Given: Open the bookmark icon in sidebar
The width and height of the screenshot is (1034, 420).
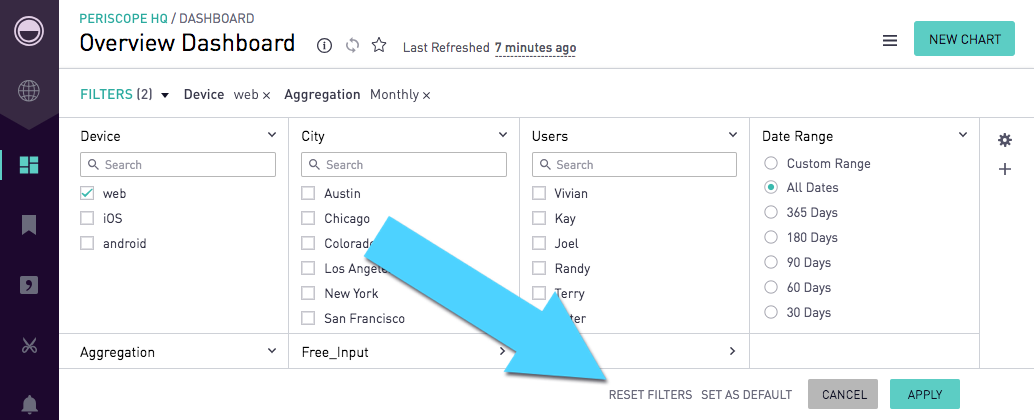Looking at the screenshot, I should pos(29,225).
